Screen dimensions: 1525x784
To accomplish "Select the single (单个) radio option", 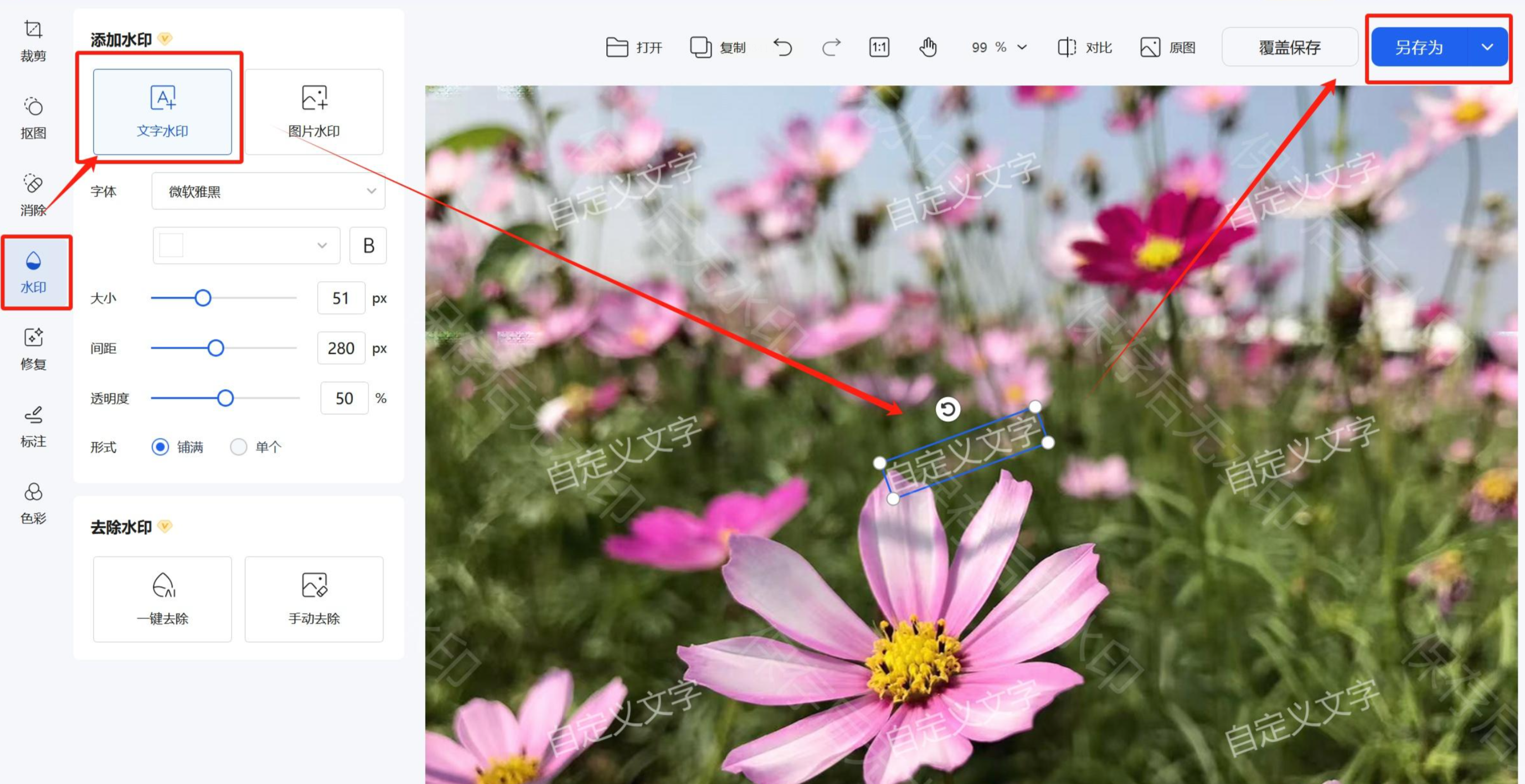I will [239, 446].
